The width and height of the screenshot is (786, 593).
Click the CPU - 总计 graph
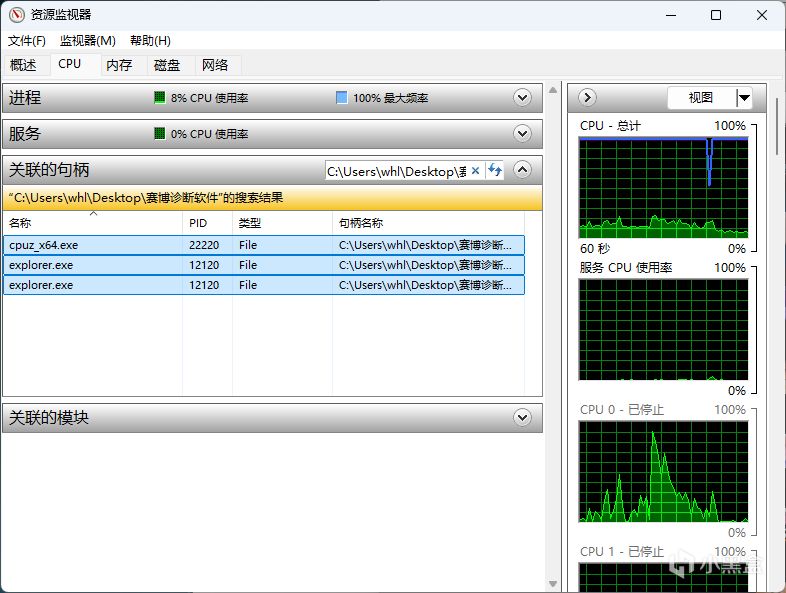[x=663, y=188]
